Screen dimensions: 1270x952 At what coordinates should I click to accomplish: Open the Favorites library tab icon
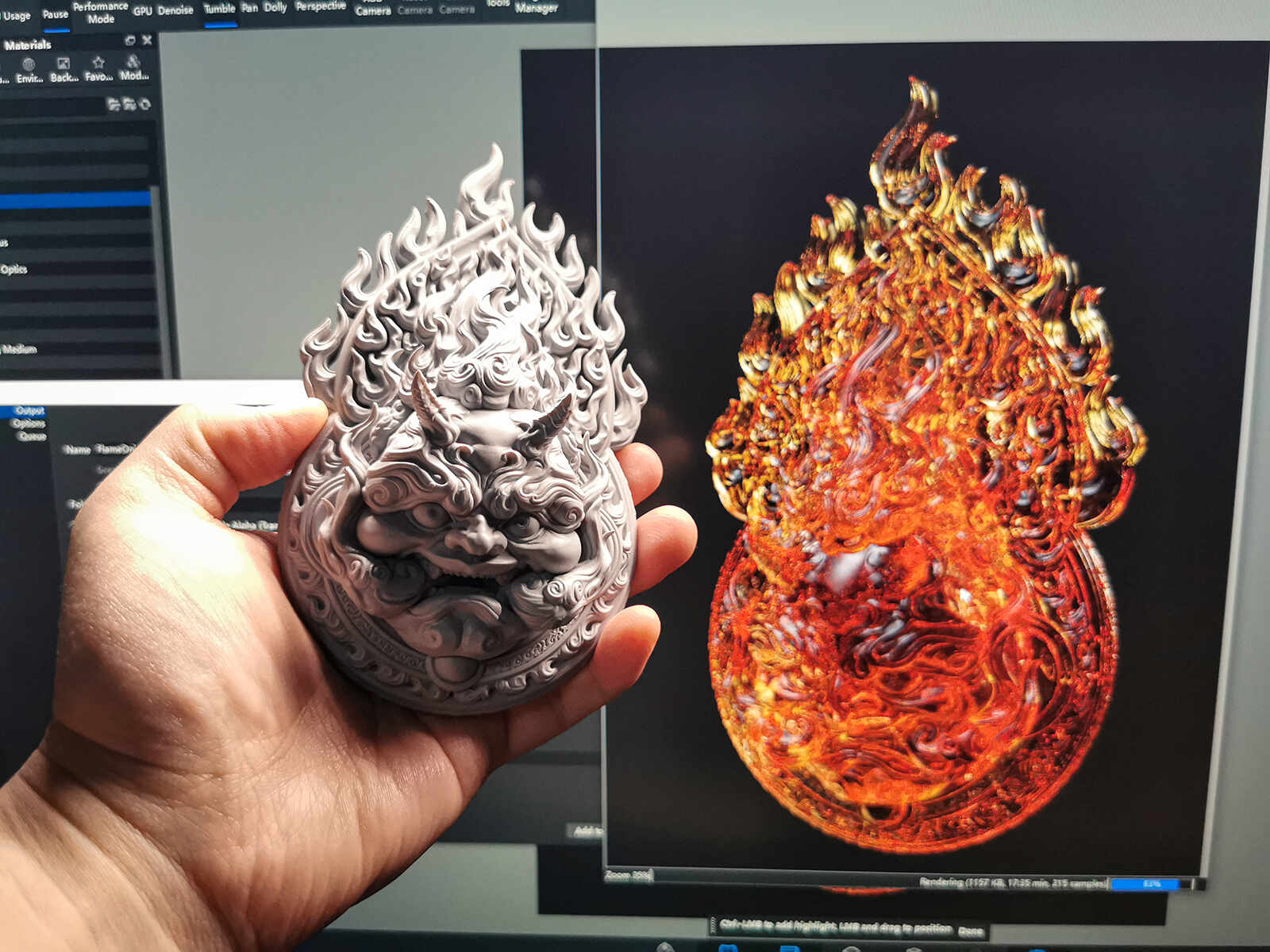98,68
